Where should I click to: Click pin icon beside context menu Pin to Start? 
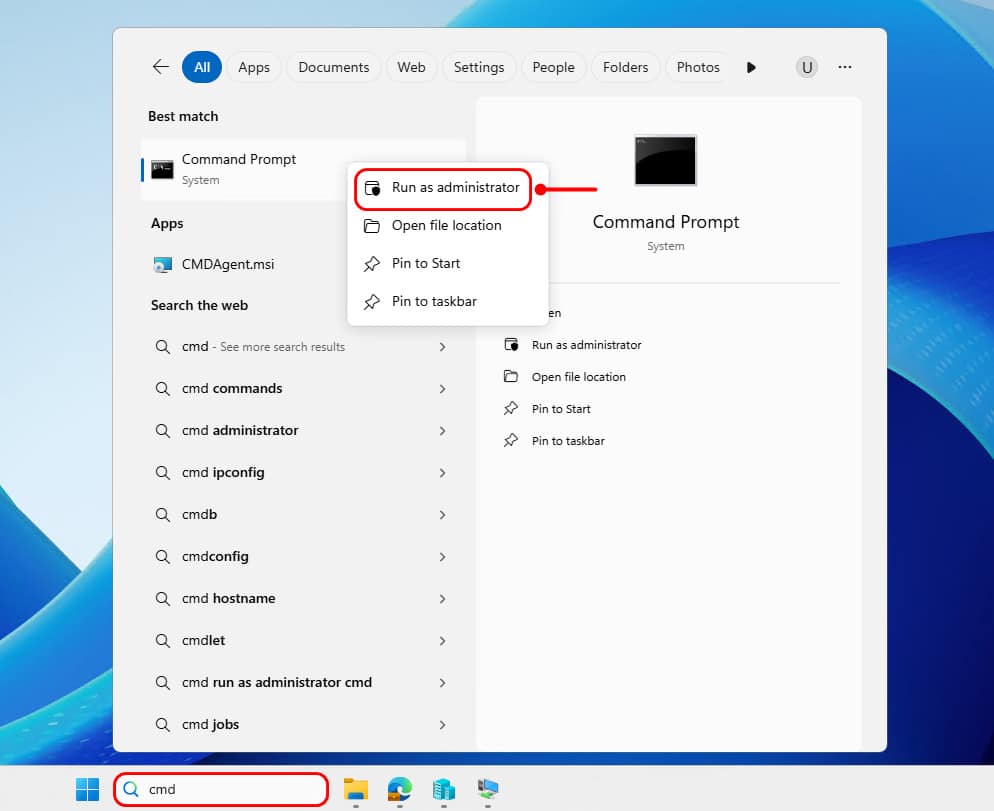(x=372, y=264)
